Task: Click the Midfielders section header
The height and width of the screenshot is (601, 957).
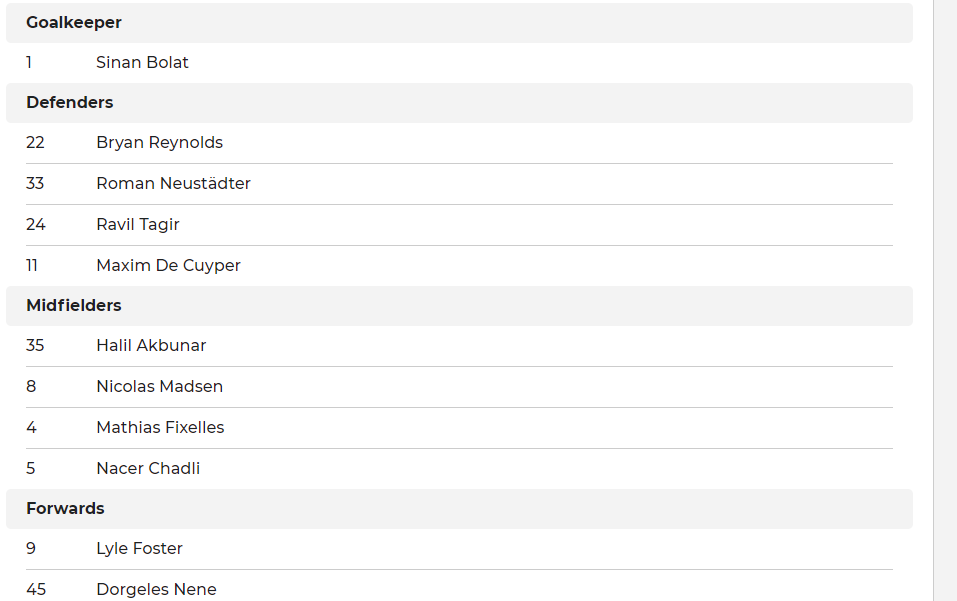Action: click(74, 306)
